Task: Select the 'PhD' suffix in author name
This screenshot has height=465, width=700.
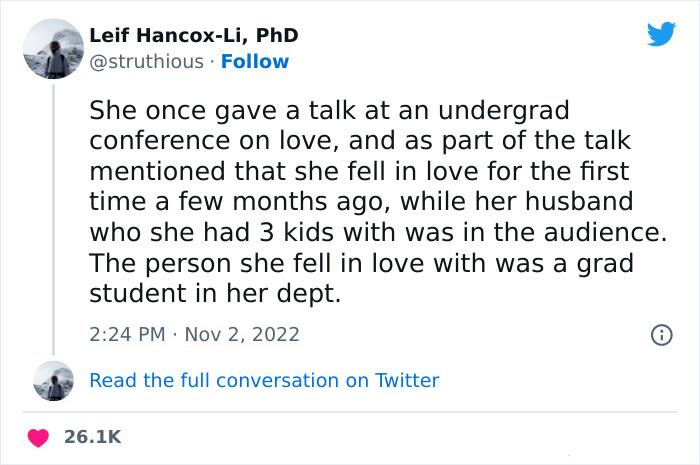Action: coord(277,36)
